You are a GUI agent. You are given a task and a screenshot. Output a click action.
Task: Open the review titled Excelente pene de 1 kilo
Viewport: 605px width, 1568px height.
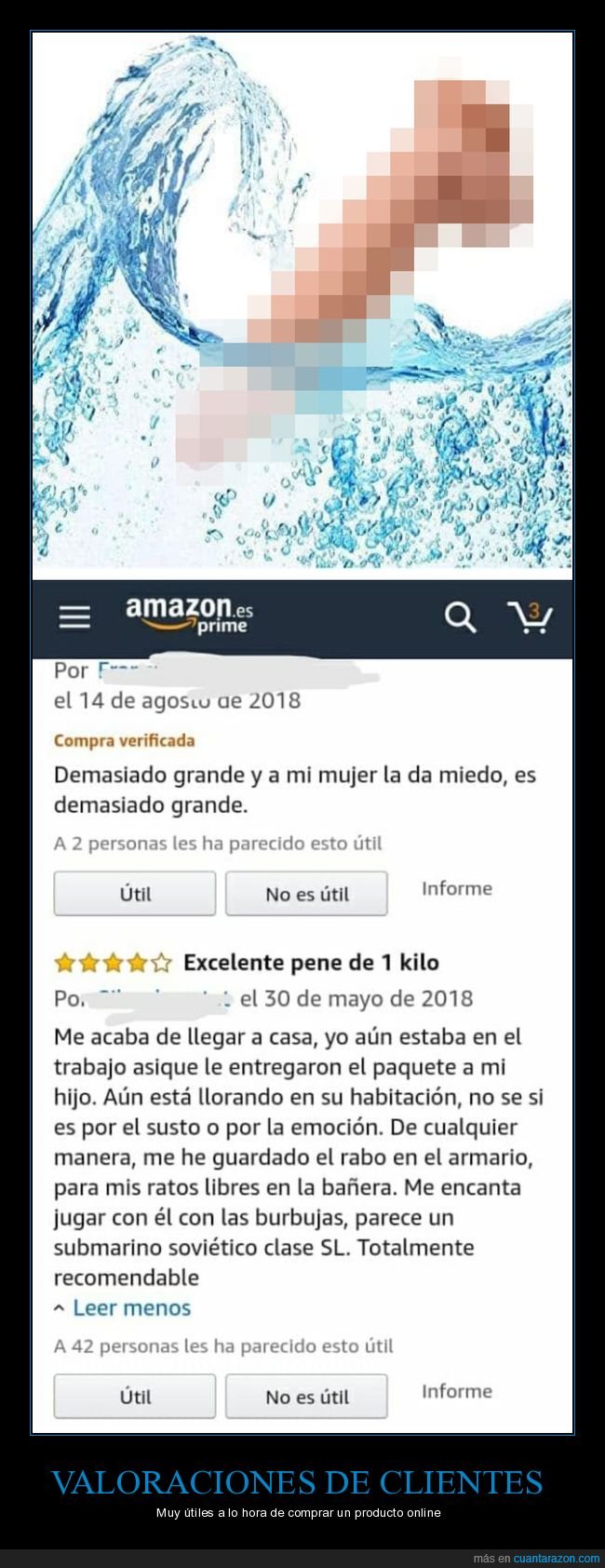(x=311, y=962)
